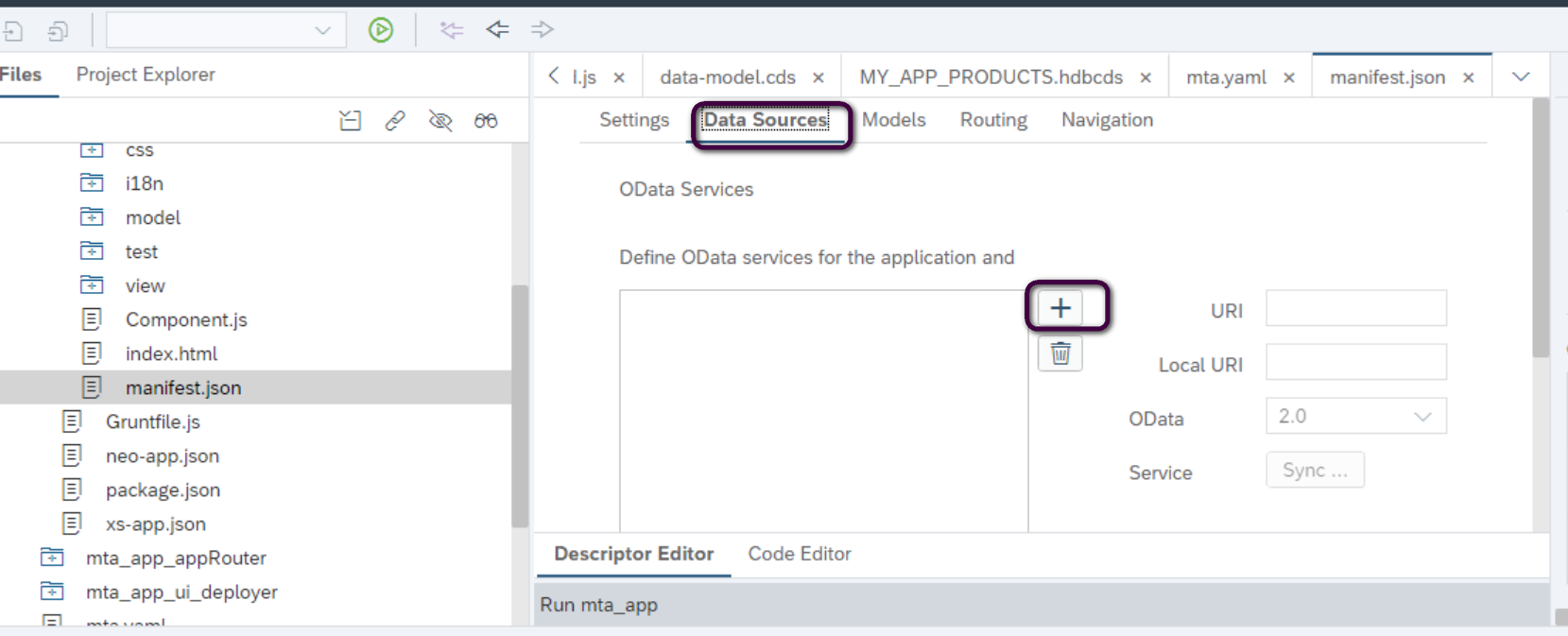Image resolution: width=1568 pixels, height=636 pixels.
Task: Collapse all folders icon in file pane
Action: [x=351, y=120]
